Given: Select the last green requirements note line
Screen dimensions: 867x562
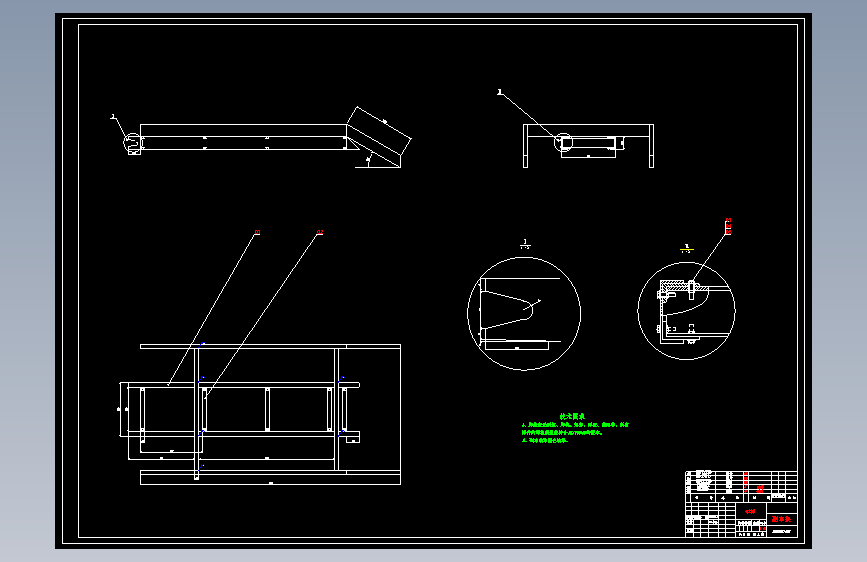Looking at the screenshot, I should click(545, 441).
